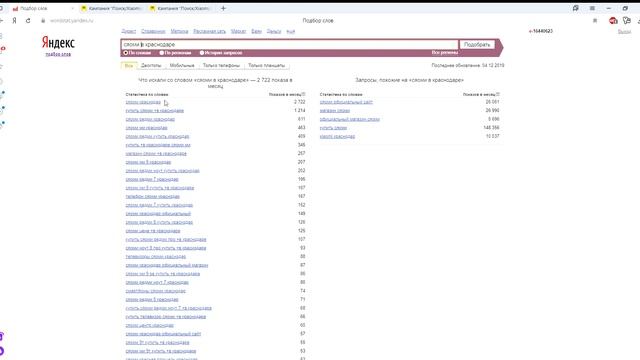640x360 pixels.
Task: Select the 'По словам' radio button
Action: click(x=126, y=53)
